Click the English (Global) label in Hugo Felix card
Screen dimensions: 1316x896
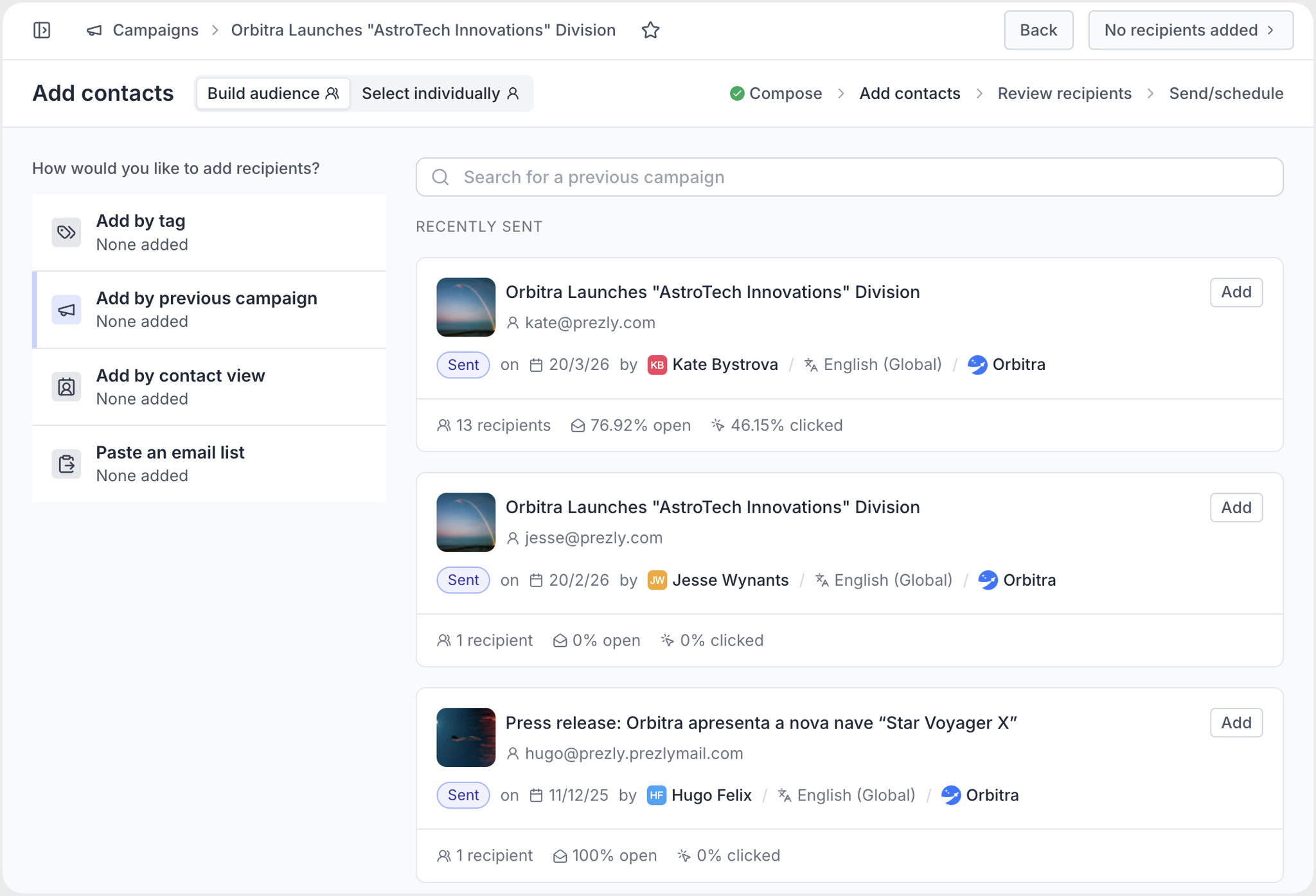point(856,795)
